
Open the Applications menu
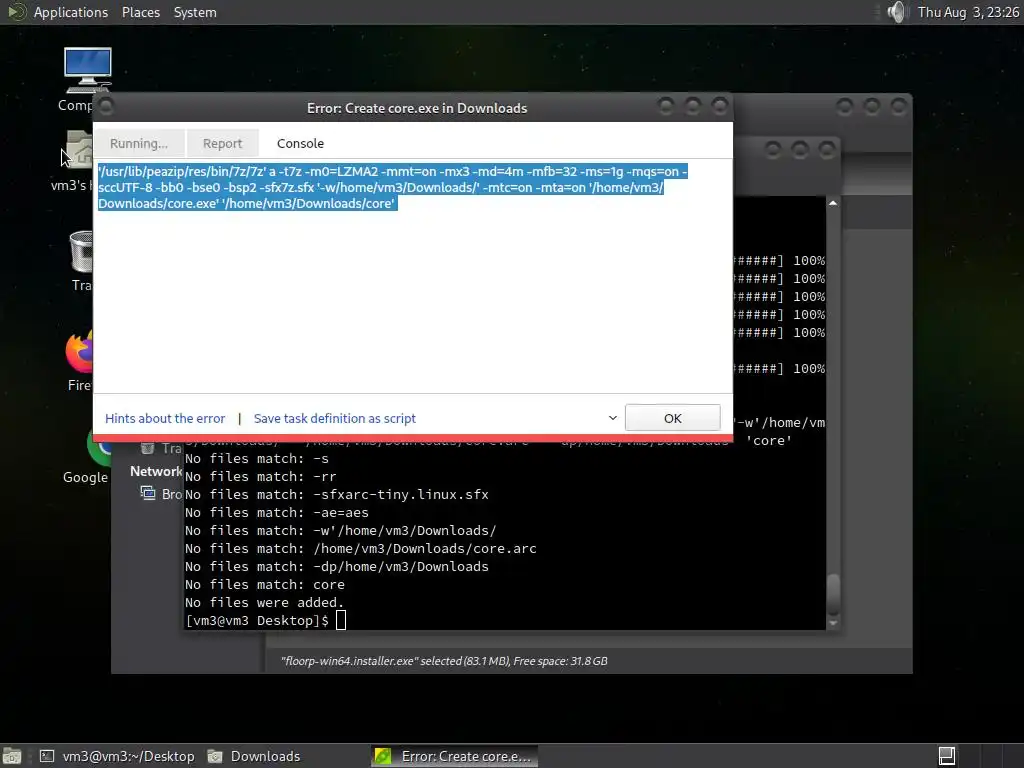pyautogui.click(x=71, y=12)
